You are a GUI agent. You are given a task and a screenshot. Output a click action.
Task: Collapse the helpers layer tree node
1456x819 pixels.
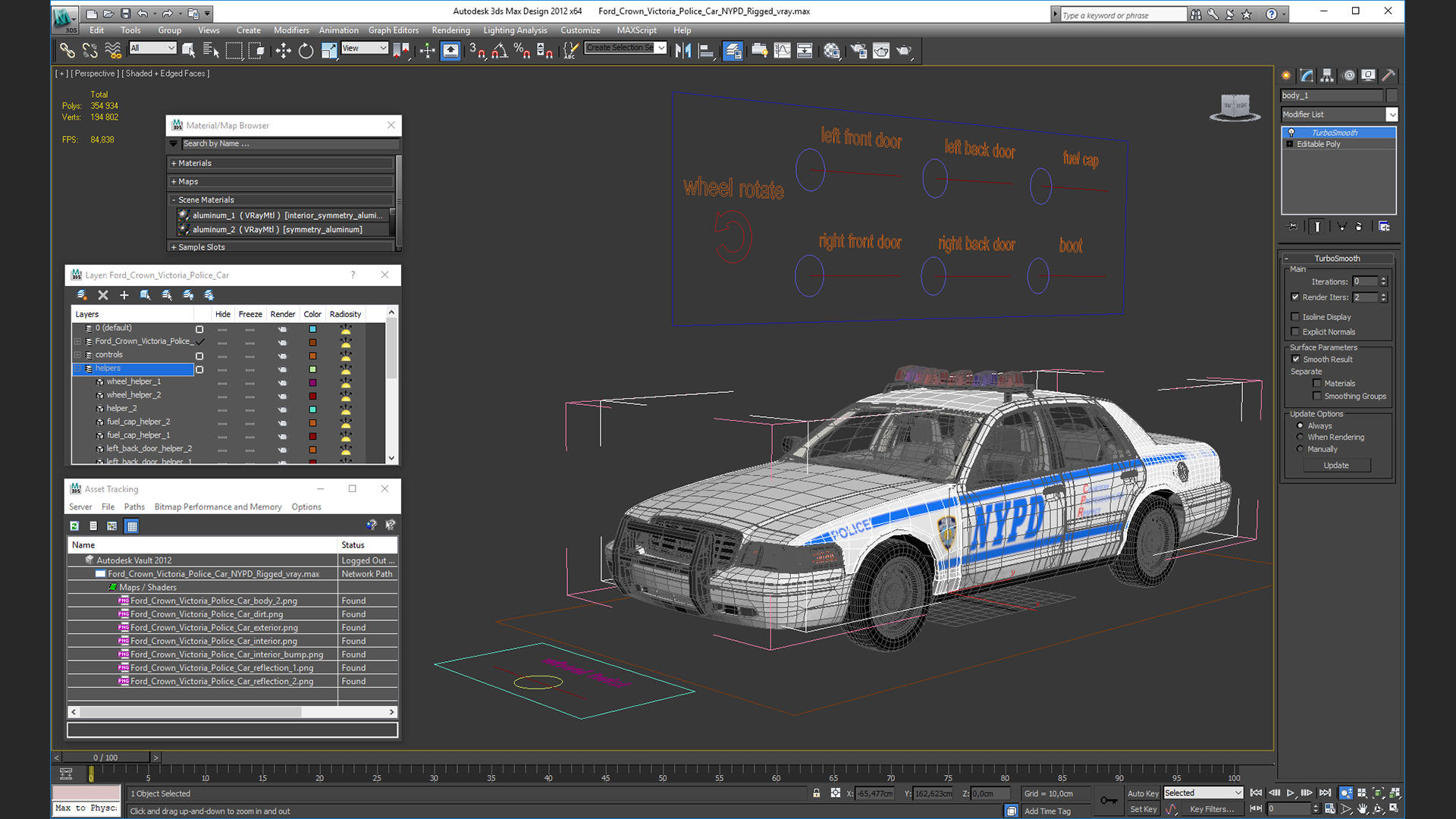[x=77, y=369]
